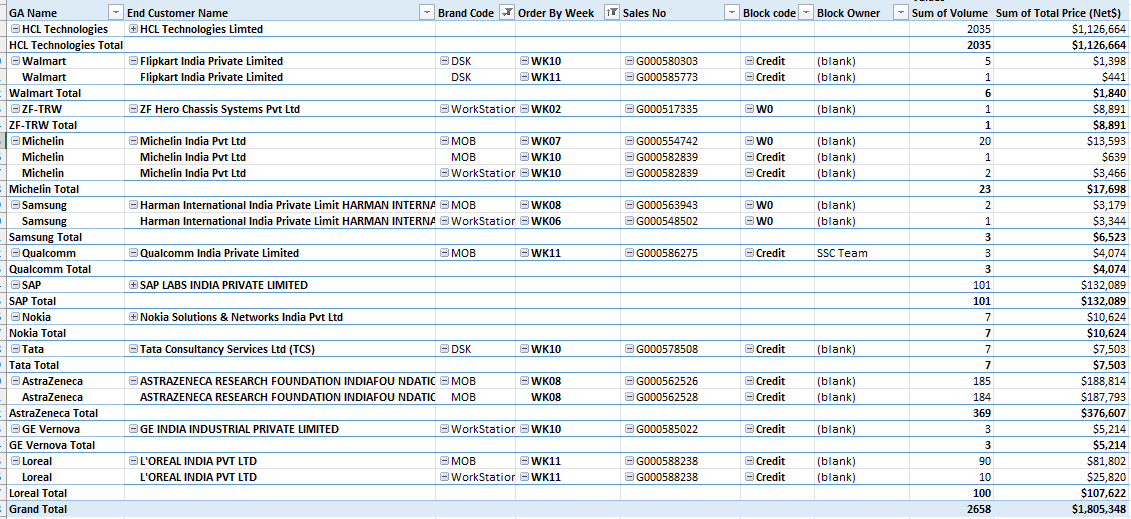This screenshot has width=1131, height=519.
Task: Select the AstraZeneca Total row label
Action: tap(53, 413)
